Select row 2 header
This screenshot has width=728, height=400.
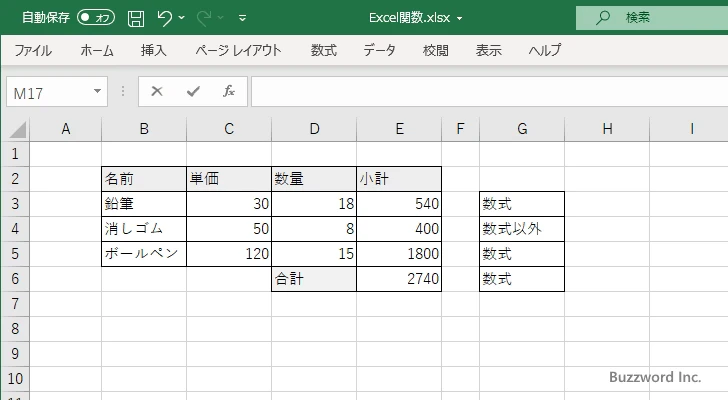[15, 179]
